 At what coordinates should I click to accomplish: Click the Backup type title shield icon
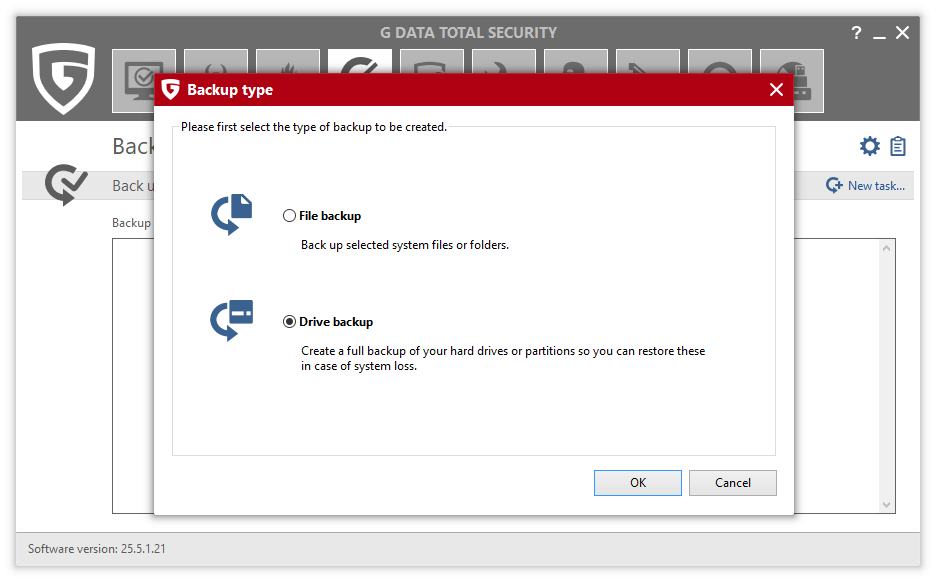tap(171, 90)
